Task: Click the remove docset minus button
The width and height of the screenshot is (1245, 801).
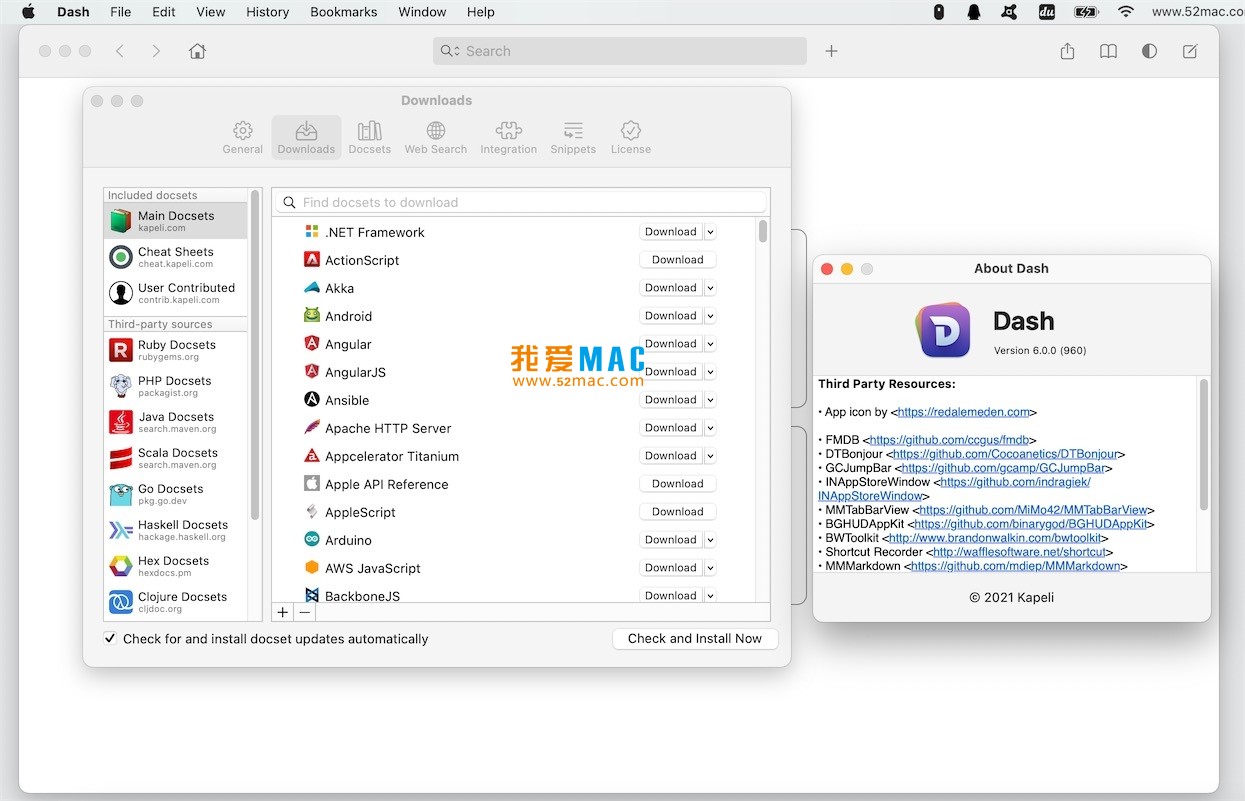Action: pyautogui.click(x=305, y=612)
